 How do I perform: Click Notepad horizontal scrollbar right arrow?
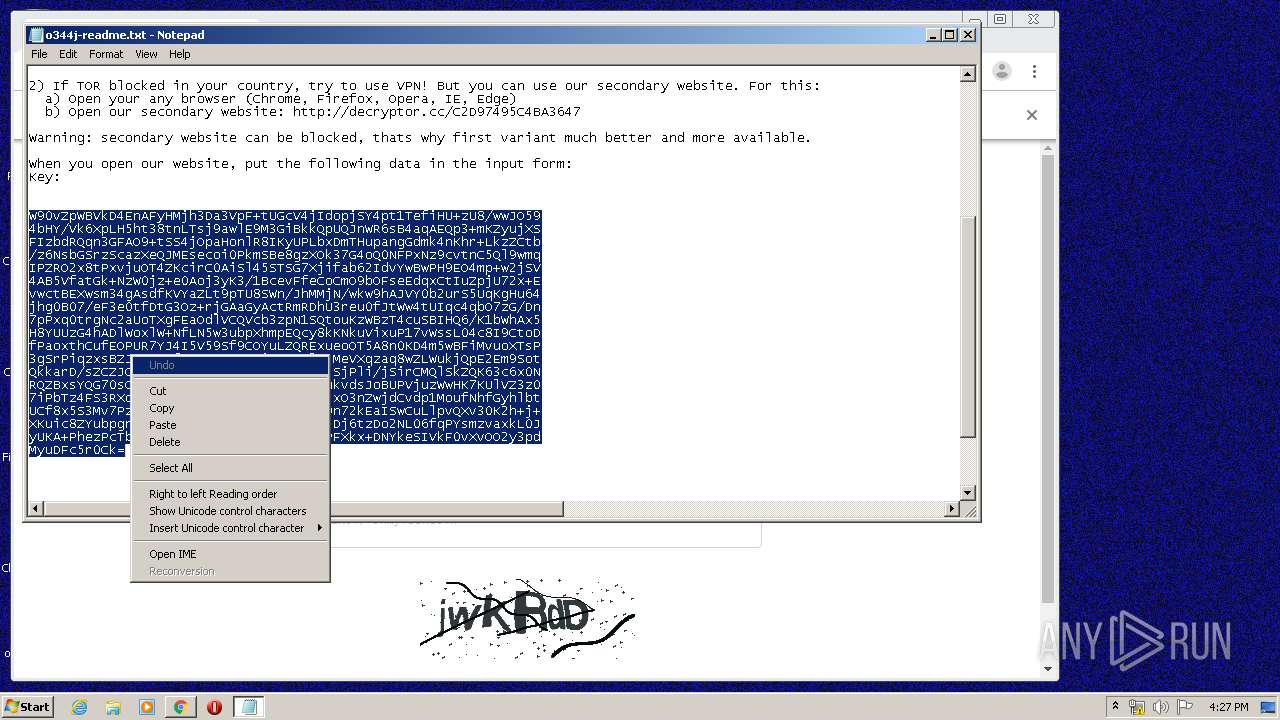pyautogui.click(x=951, y=509)
